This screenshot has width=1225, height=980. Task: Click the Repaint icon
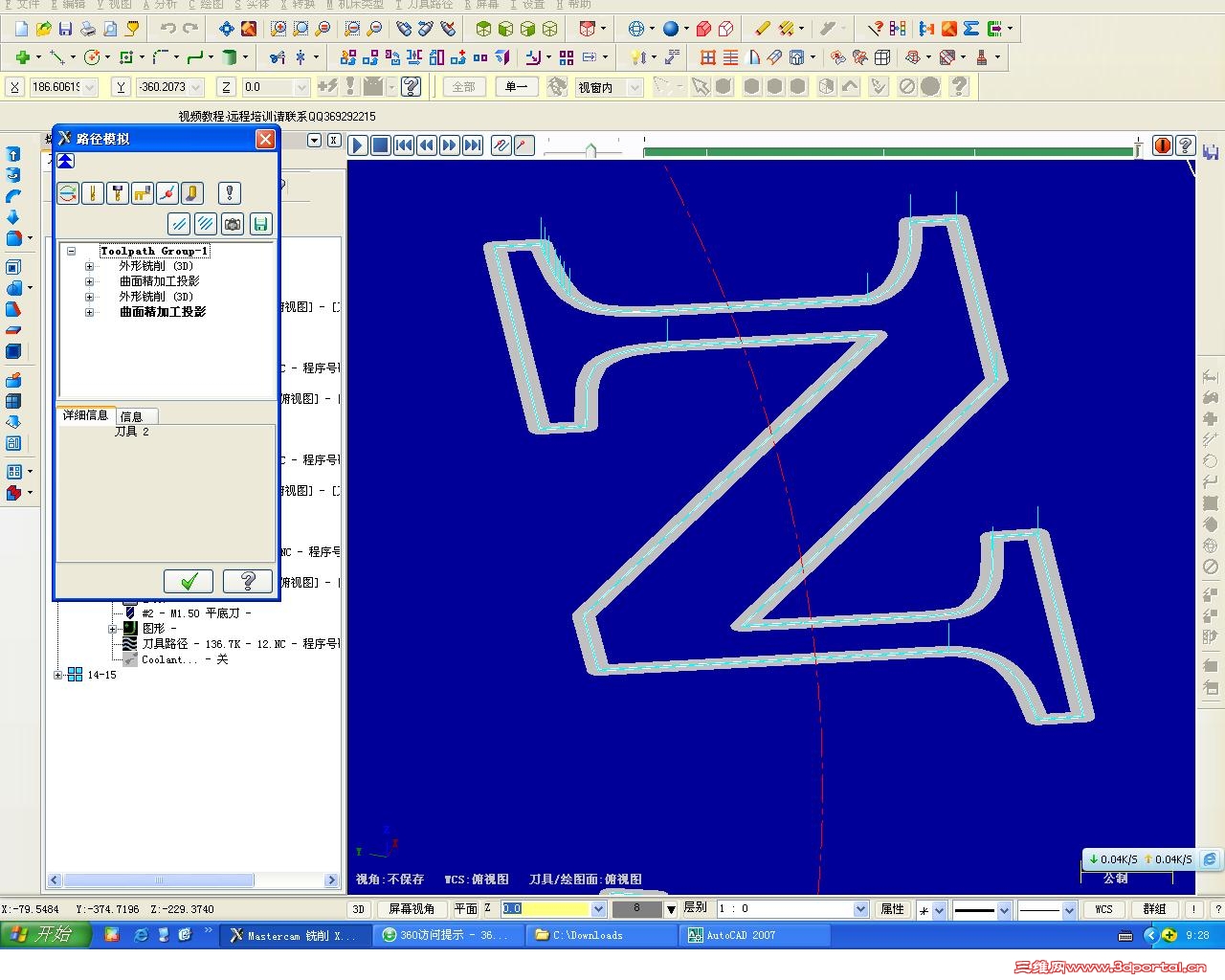coord(249,30)
